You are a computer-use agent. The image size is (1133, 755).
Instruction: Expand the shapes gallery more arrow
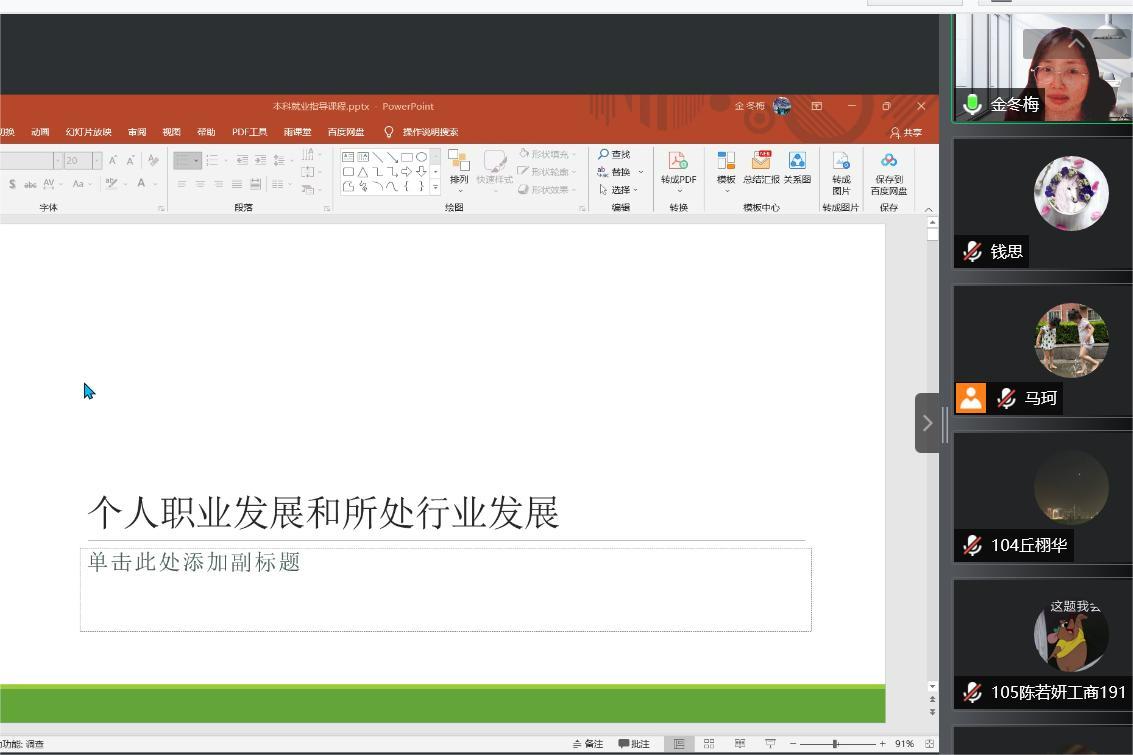click(435, 187)
